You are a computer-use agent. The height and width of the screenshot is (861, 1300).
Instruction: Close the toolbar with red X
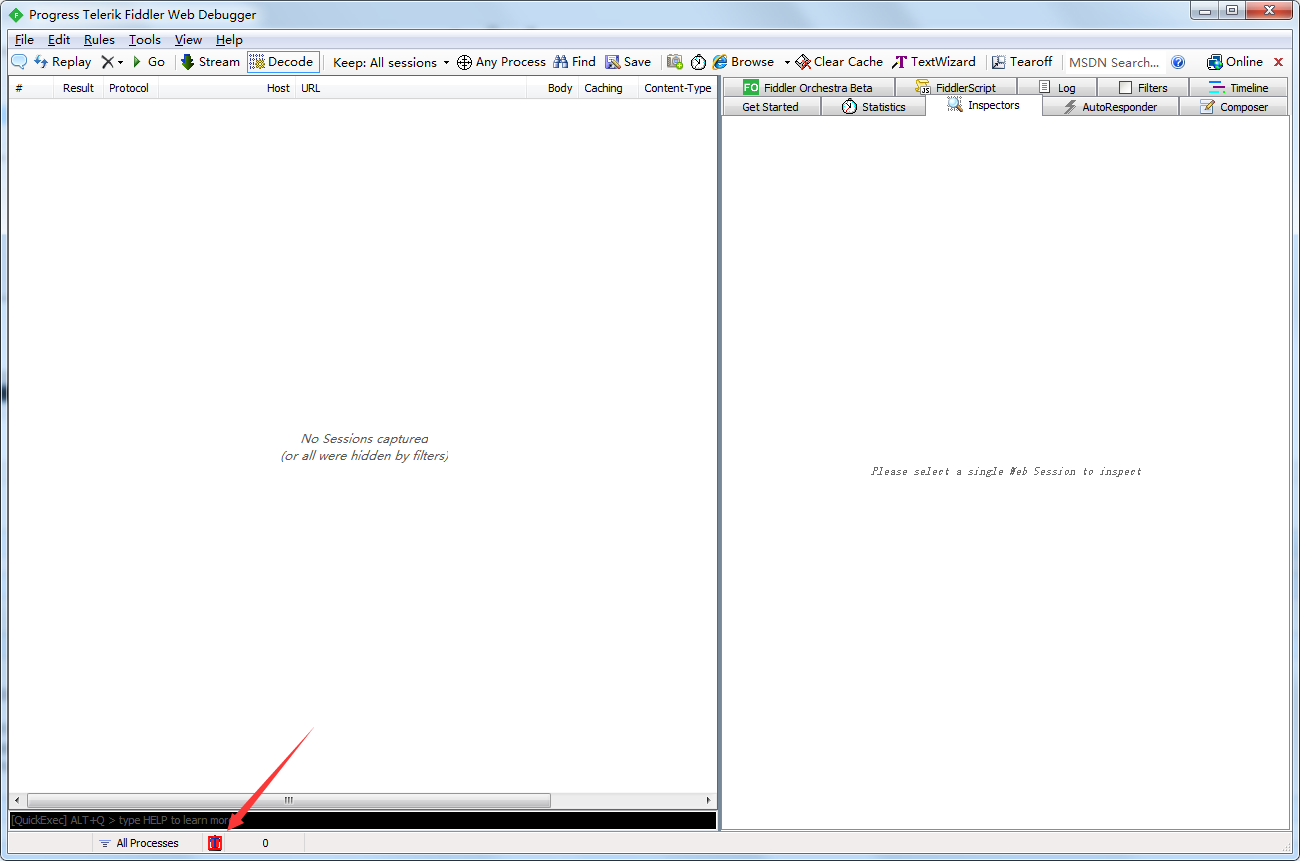(x=1278, y=62)
